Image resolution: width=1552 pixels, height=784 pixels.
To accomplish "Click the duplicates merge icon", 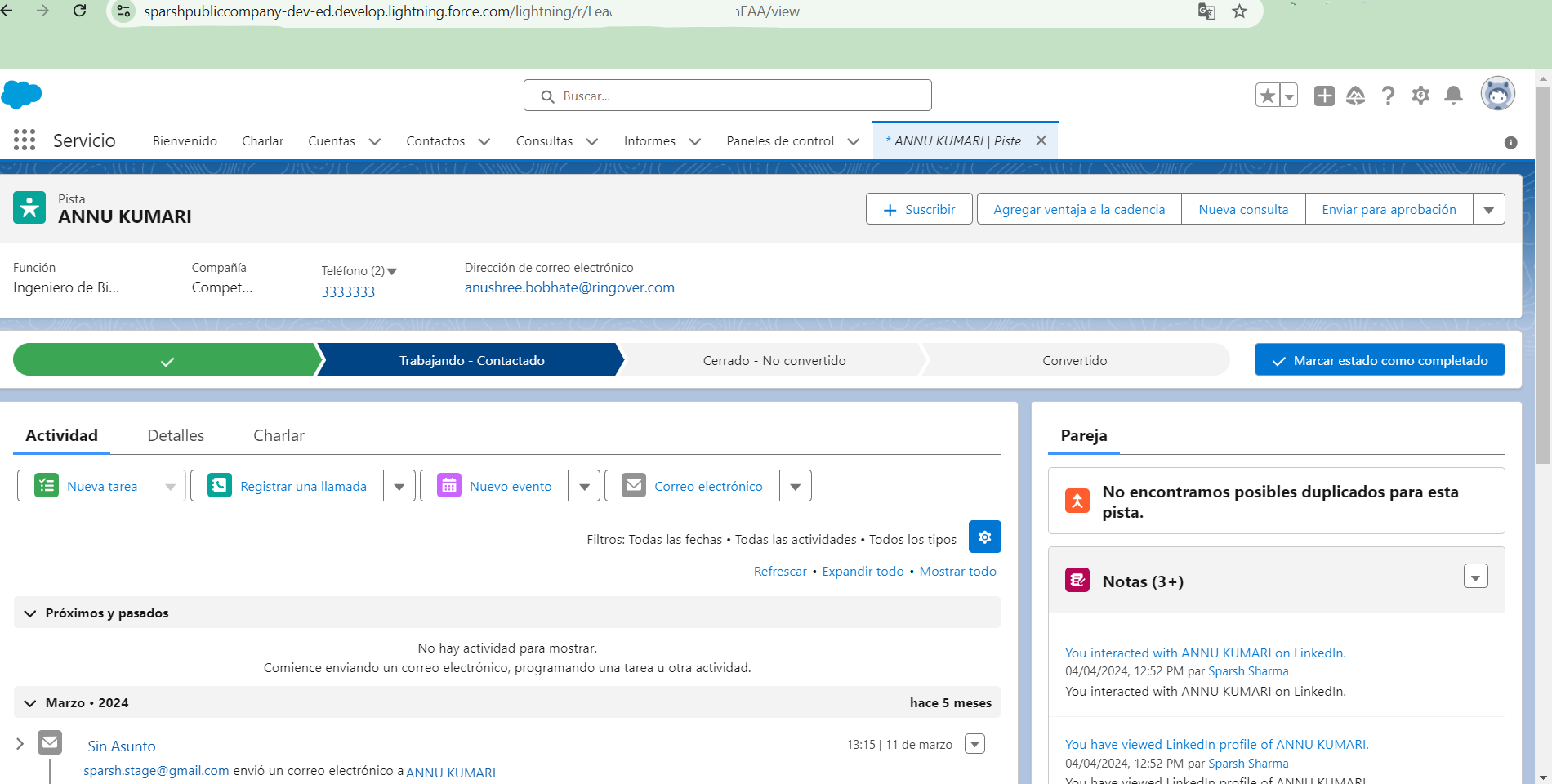I will point(1077,500).
